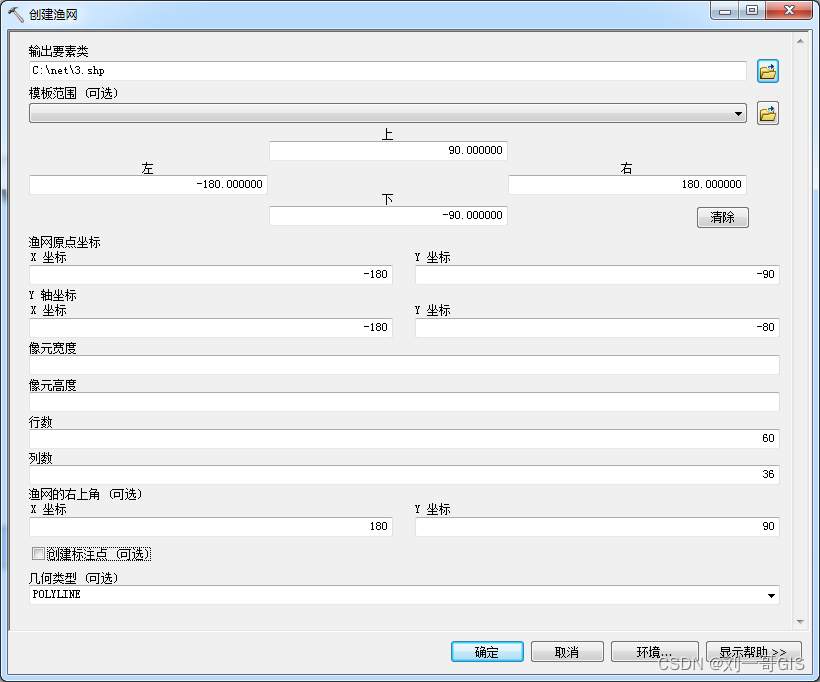Click the 下 extent field -90.000000
The height and width of the screenshot is (682, 820).
click(x=388, y=215)
